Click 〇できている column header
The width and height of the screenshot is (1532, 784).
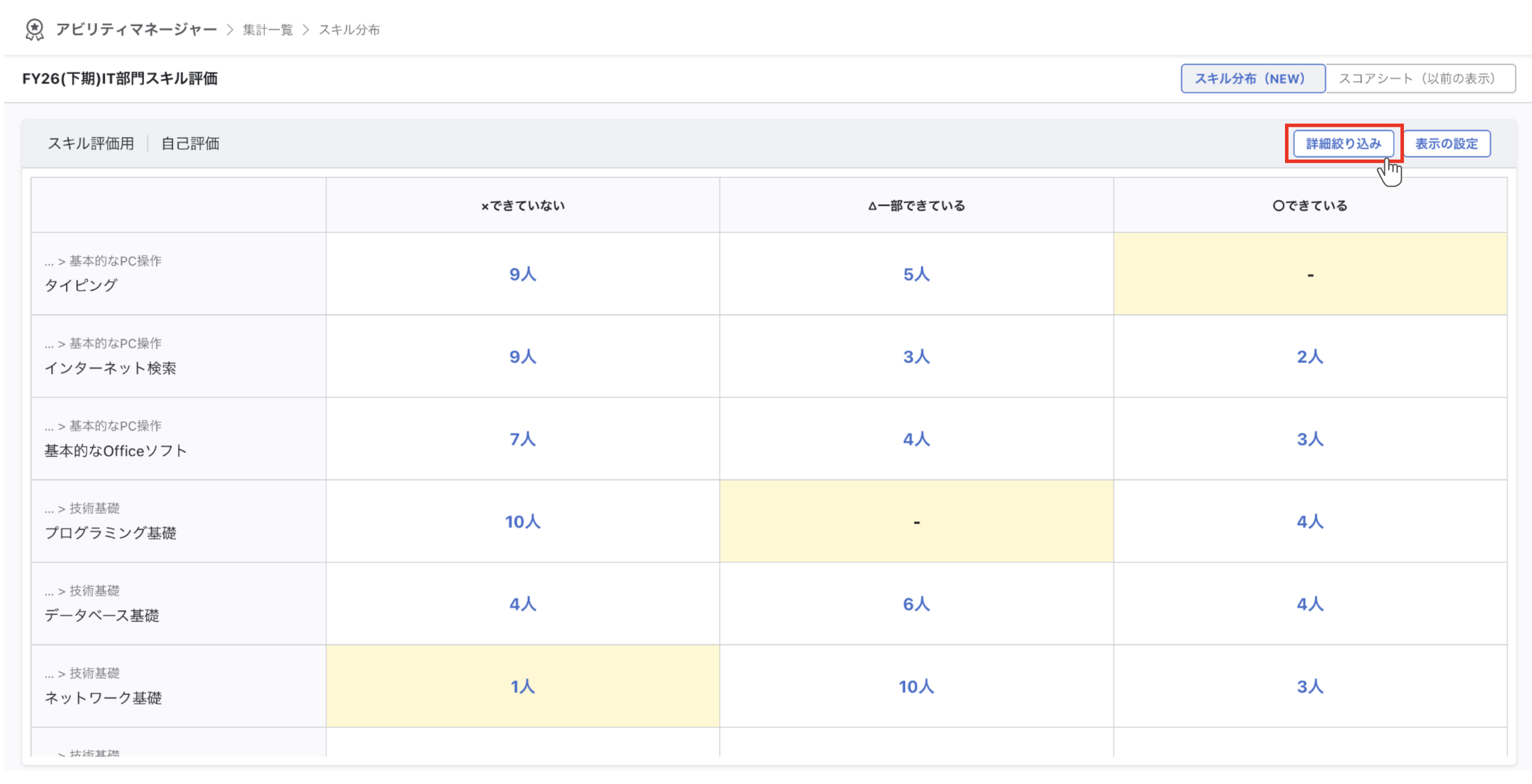pos(1310,206)
